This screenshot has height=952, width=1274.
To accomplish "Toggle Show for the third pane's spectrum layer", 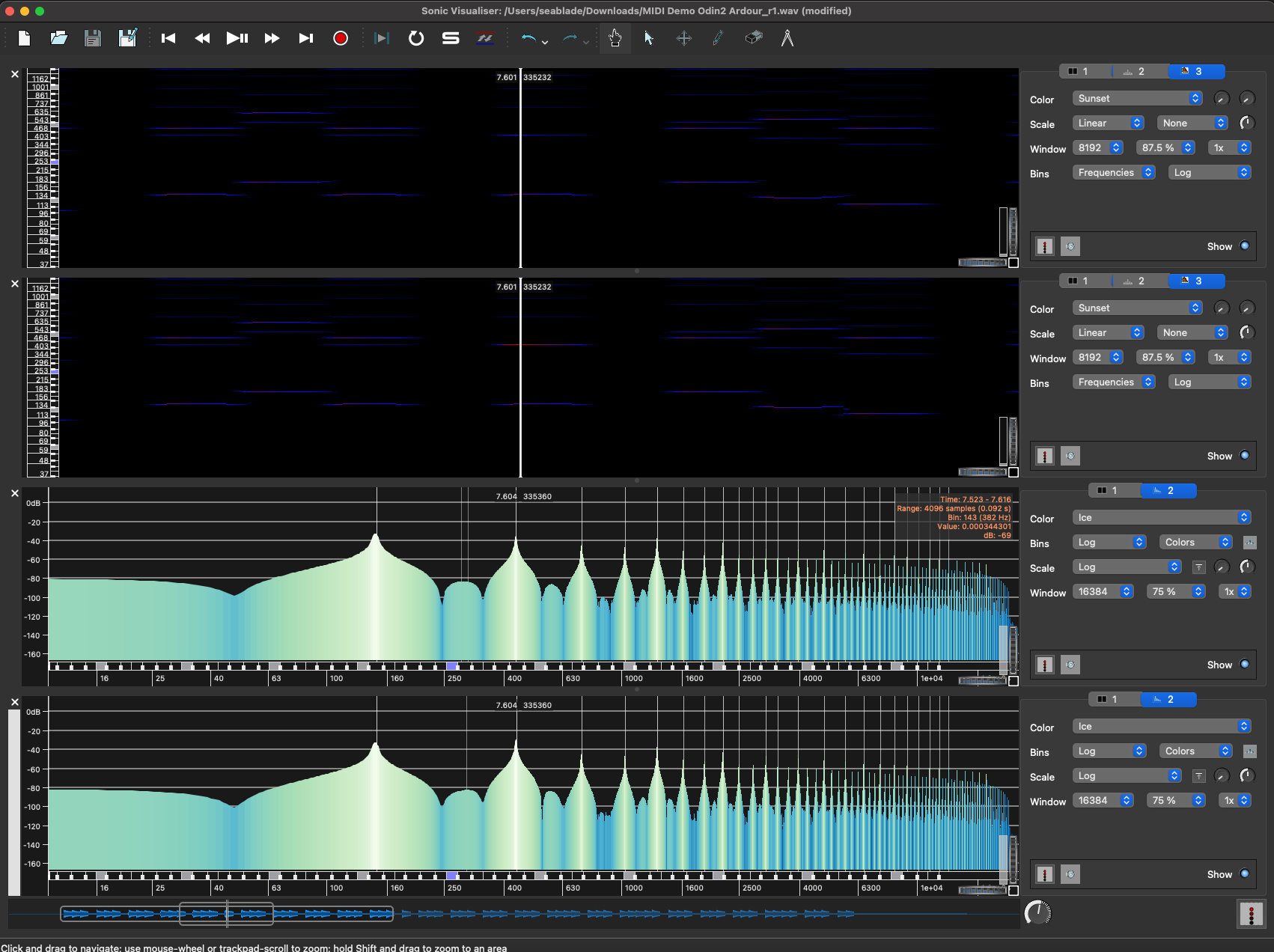I will tap(1245, 665).
